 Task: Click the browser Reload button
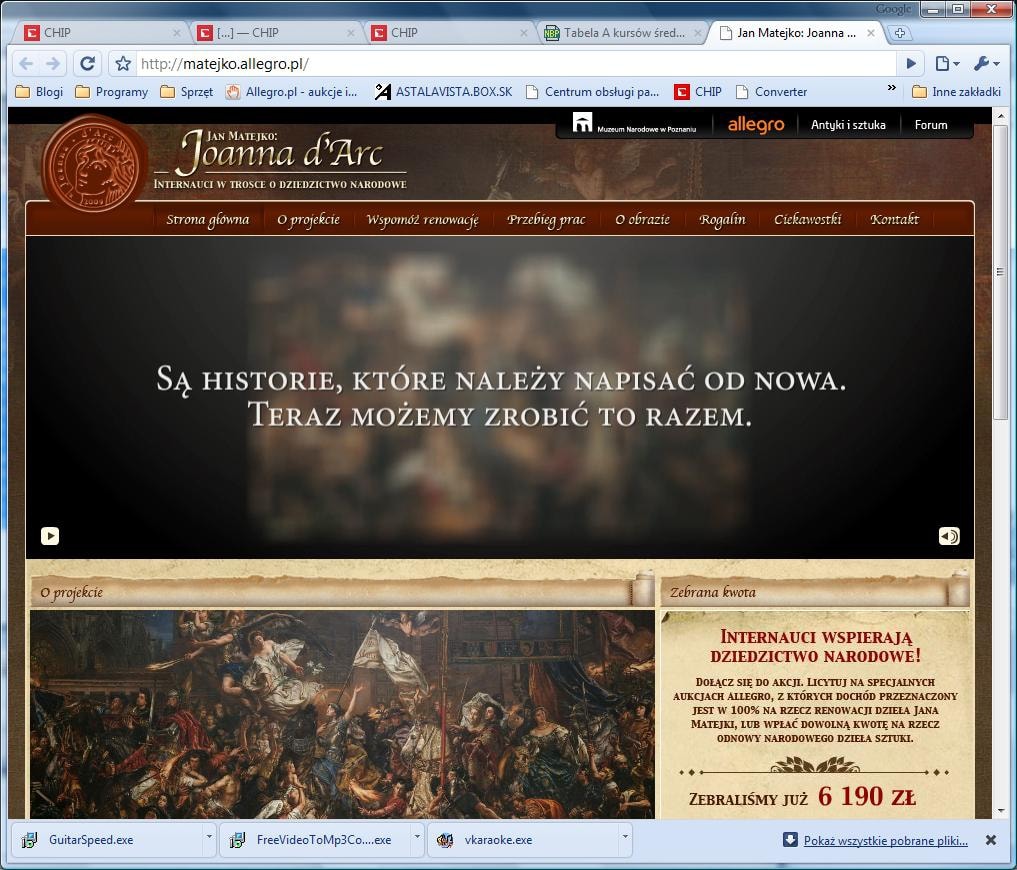[87, 64]
